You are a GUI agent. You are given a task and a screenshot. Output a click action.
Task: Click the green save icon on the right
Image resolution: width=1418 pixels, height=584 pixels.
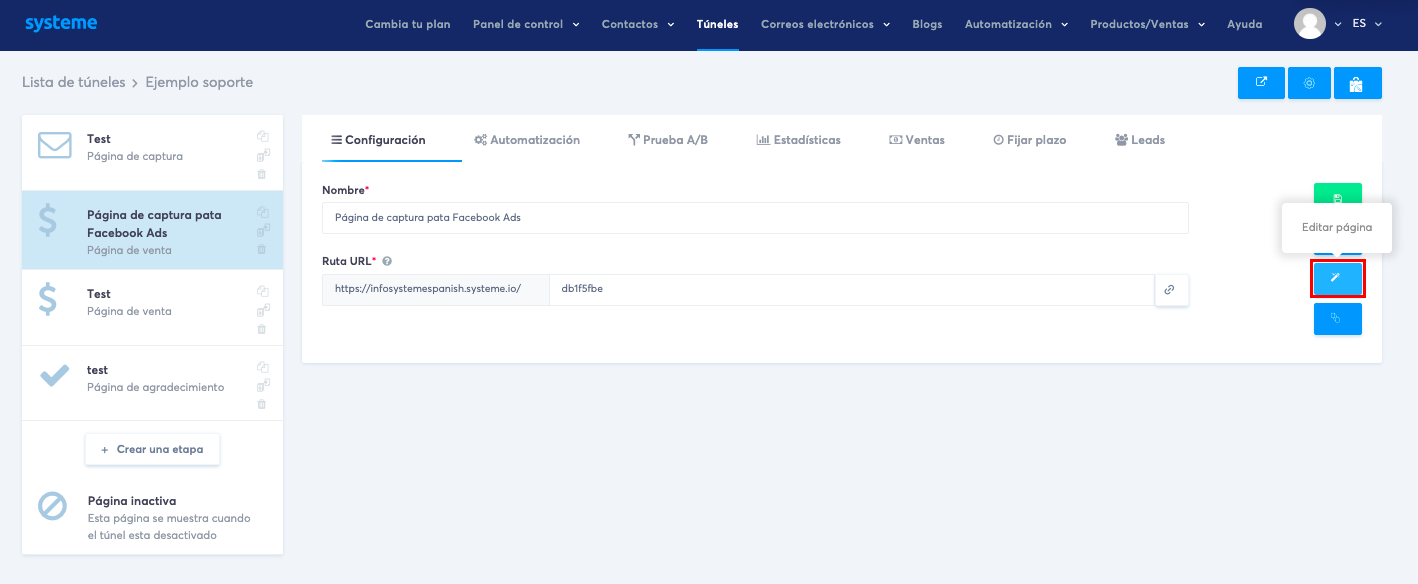point(1337,196)
